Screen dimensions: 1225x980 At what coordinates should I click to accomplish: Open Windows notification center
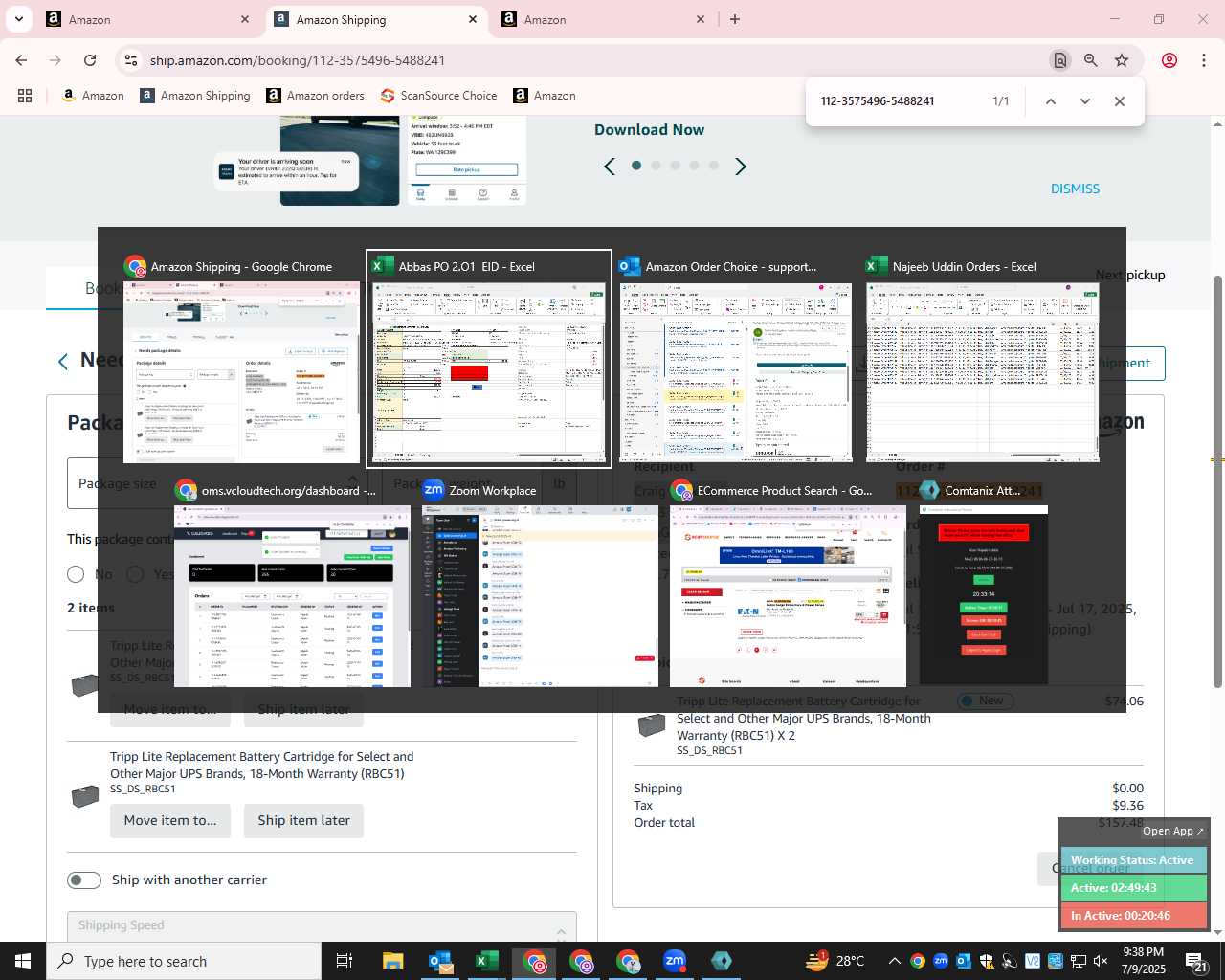tap(1196, 961)
